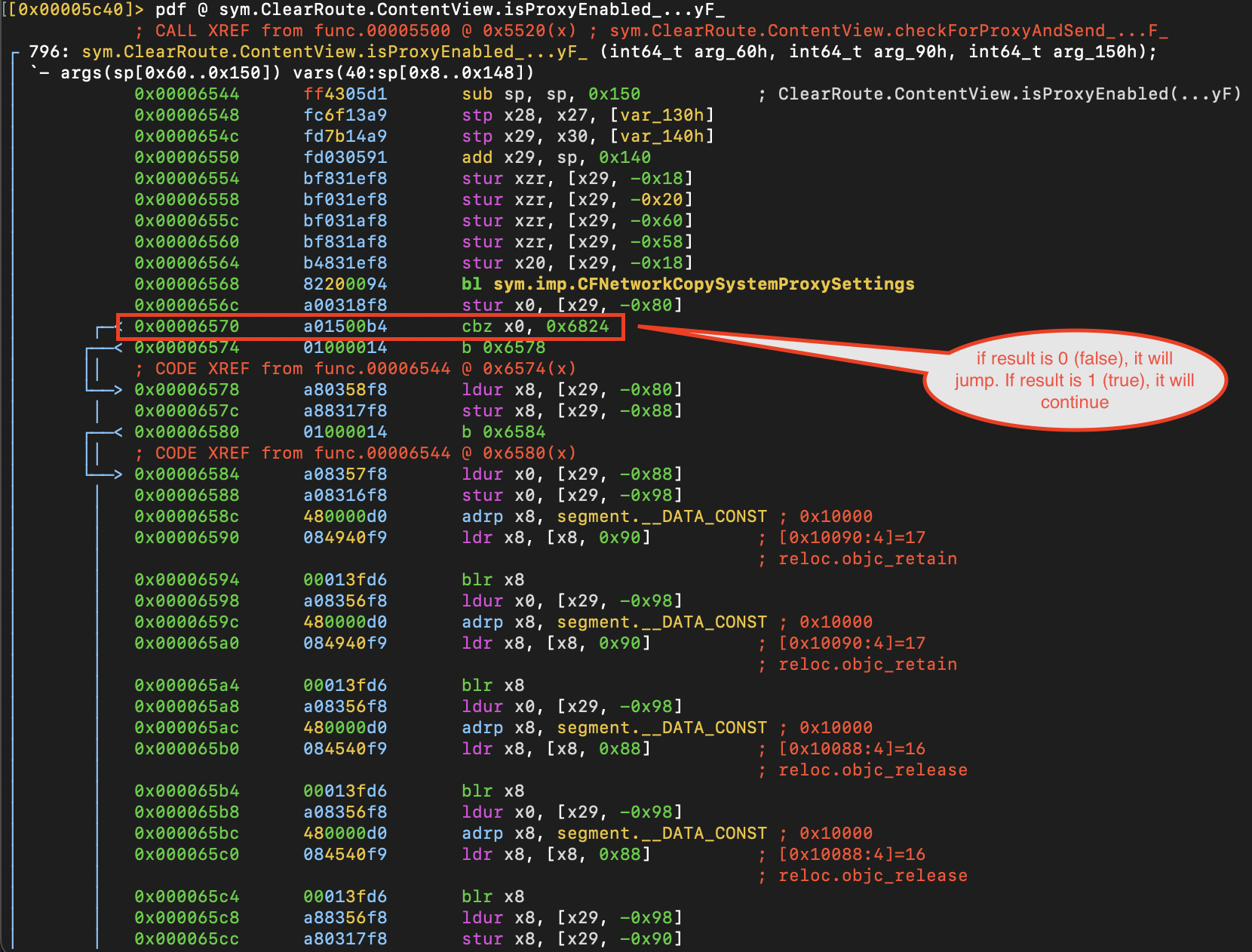The height and width of the screenshot is (952, 1252).
Task: Click the first reloc.objc_release comment
Action: click(x=873, y=770)
